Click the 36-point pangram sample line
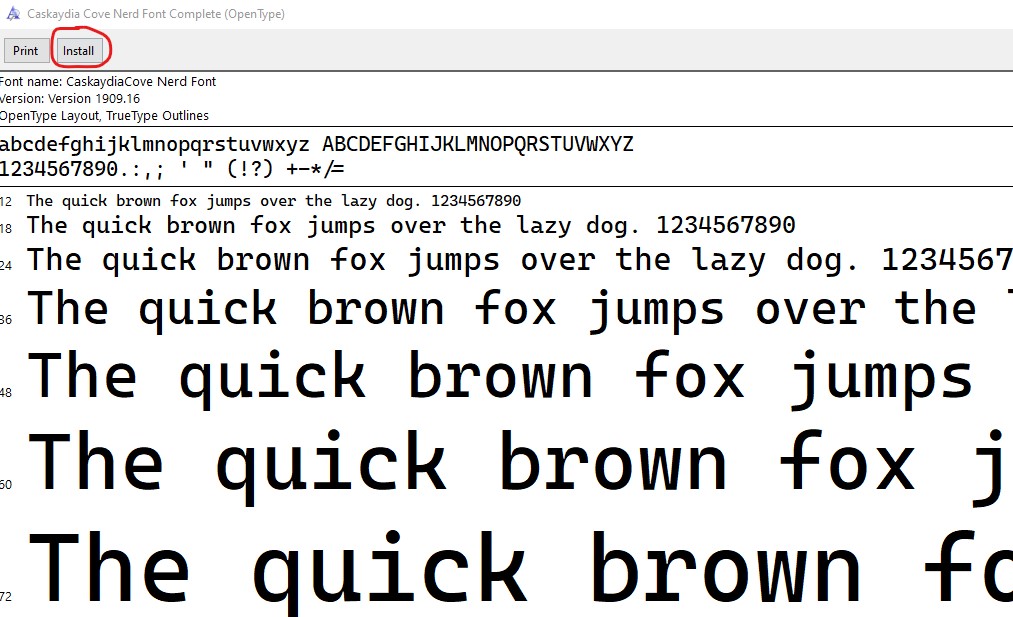 tap(519, 309)
